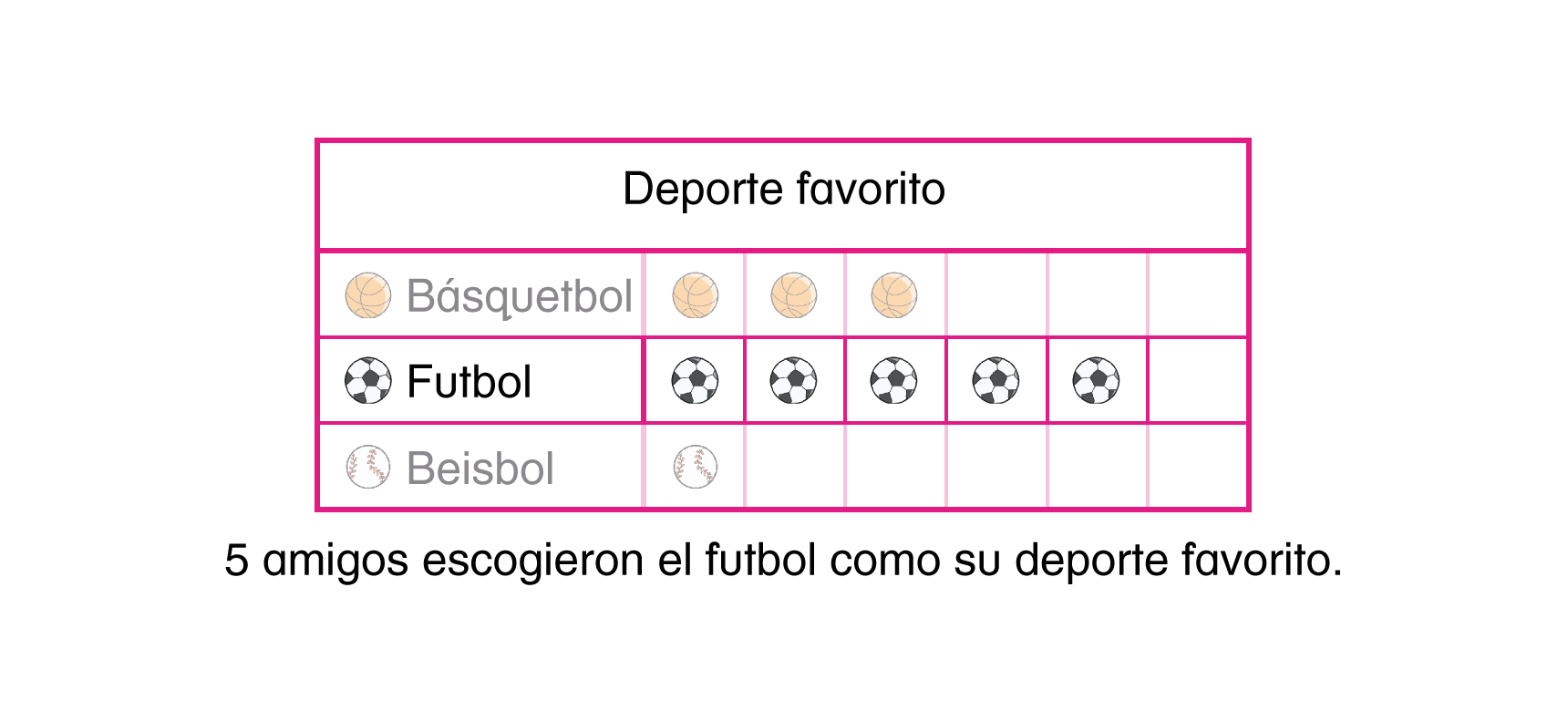The width and height of the screenshot is (1568, 711).
Task: Select the first counted basketball in Básquetbol row
Action: click(695, 295)
